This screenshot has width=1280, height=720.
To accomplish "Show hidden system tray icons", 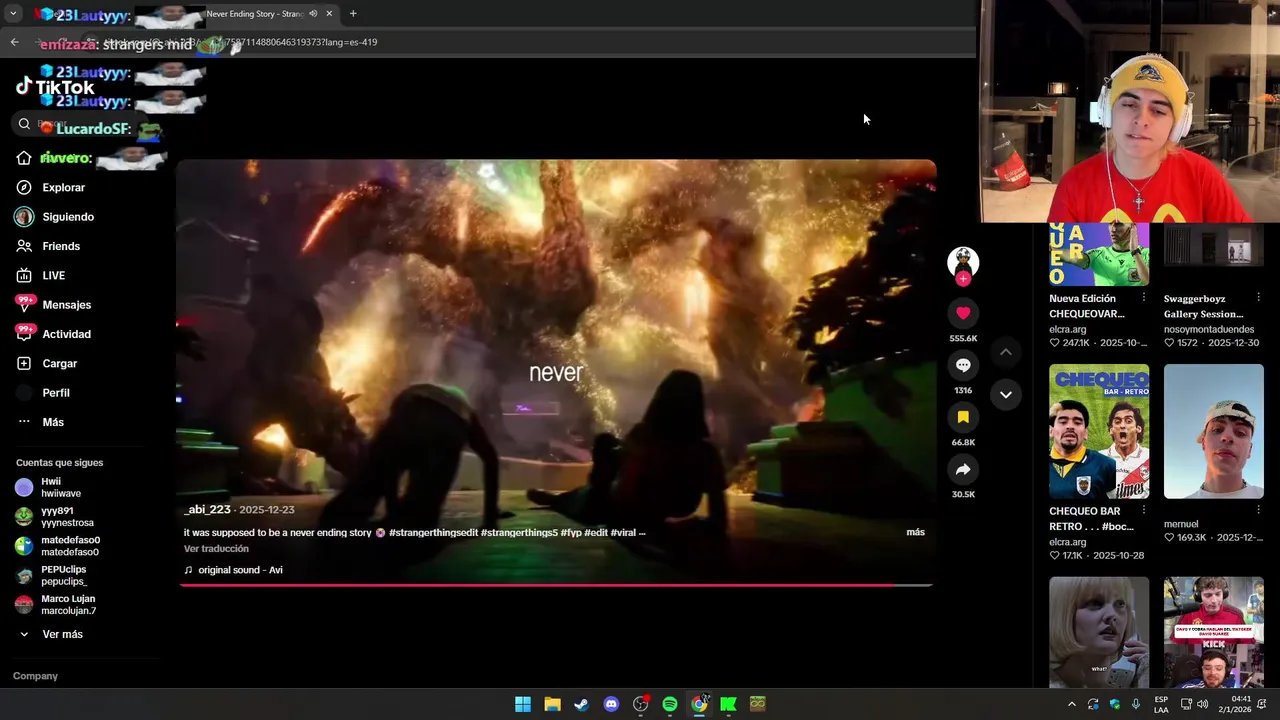I will click(1072, 704).
